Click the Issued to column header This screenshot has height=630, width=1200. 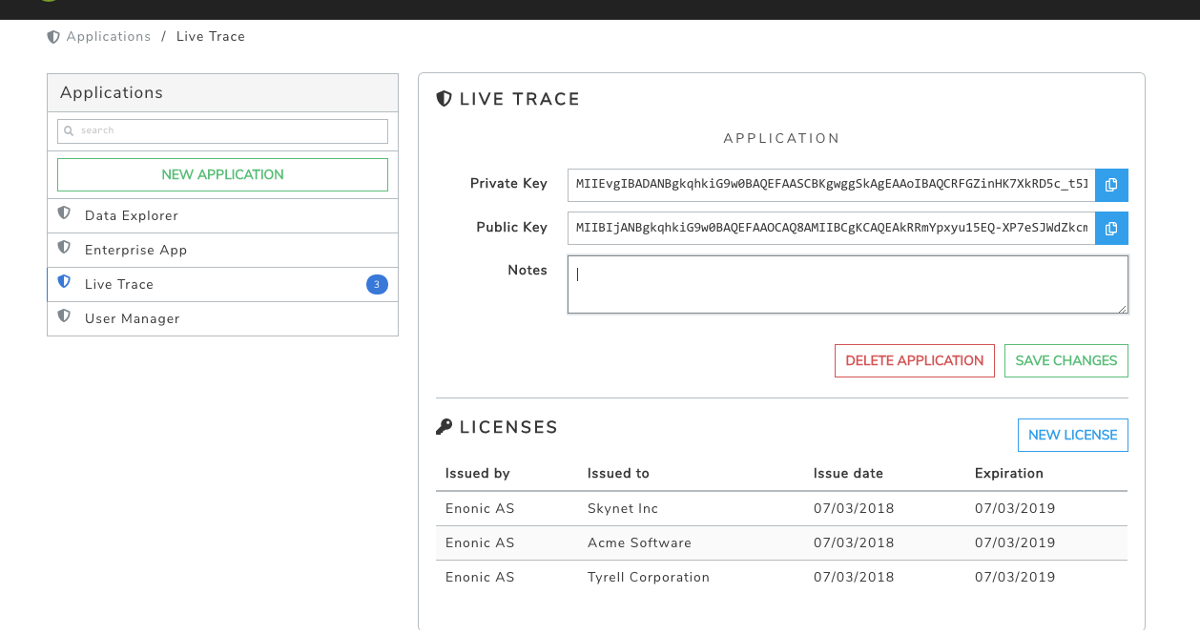coord(618,474)
